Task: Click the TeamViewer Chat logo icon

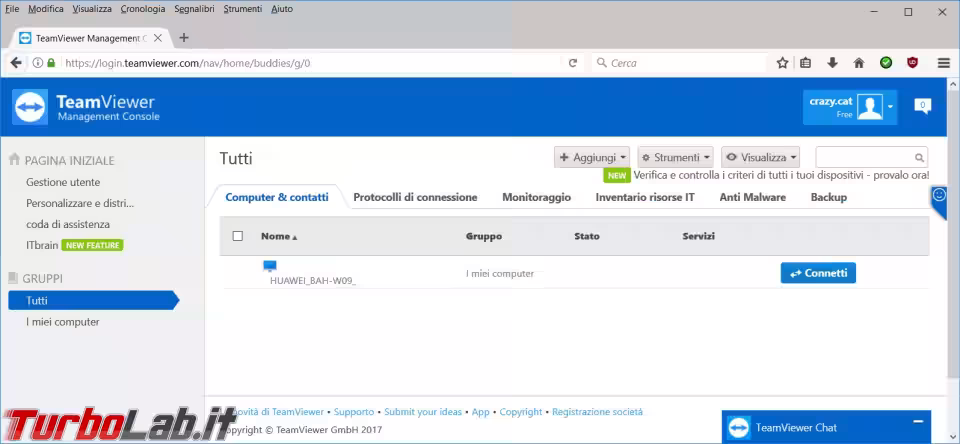Action: pos(739,427)
